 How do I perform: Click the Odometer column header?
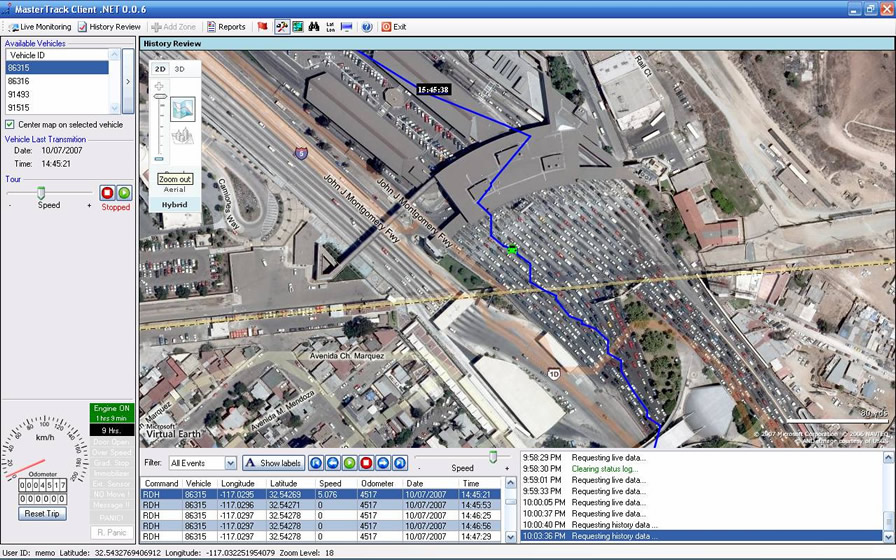tap(380, 483)
